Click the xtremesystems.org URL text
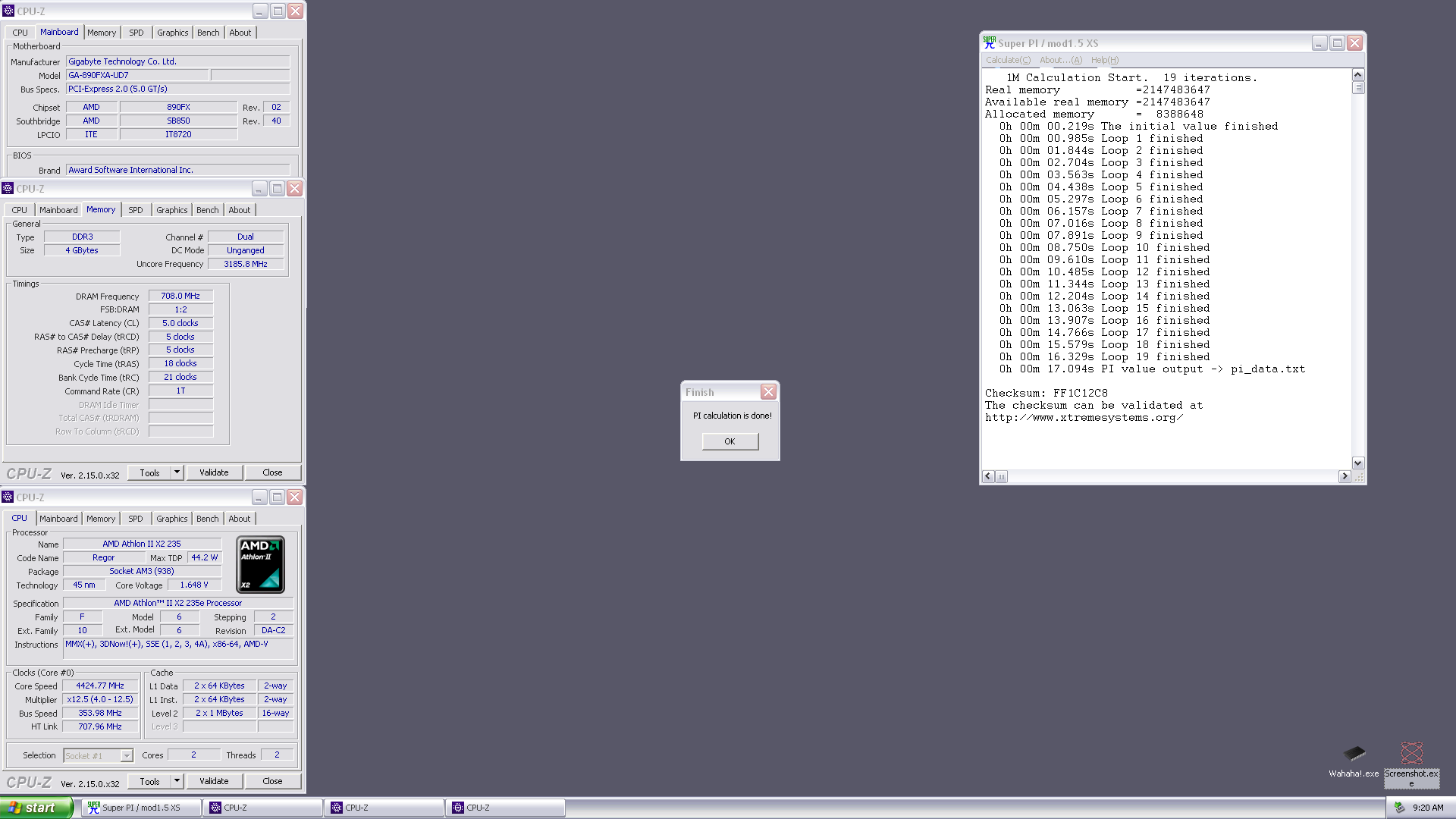Screen dimensions: 1456x819 (x=1084, y=417)
